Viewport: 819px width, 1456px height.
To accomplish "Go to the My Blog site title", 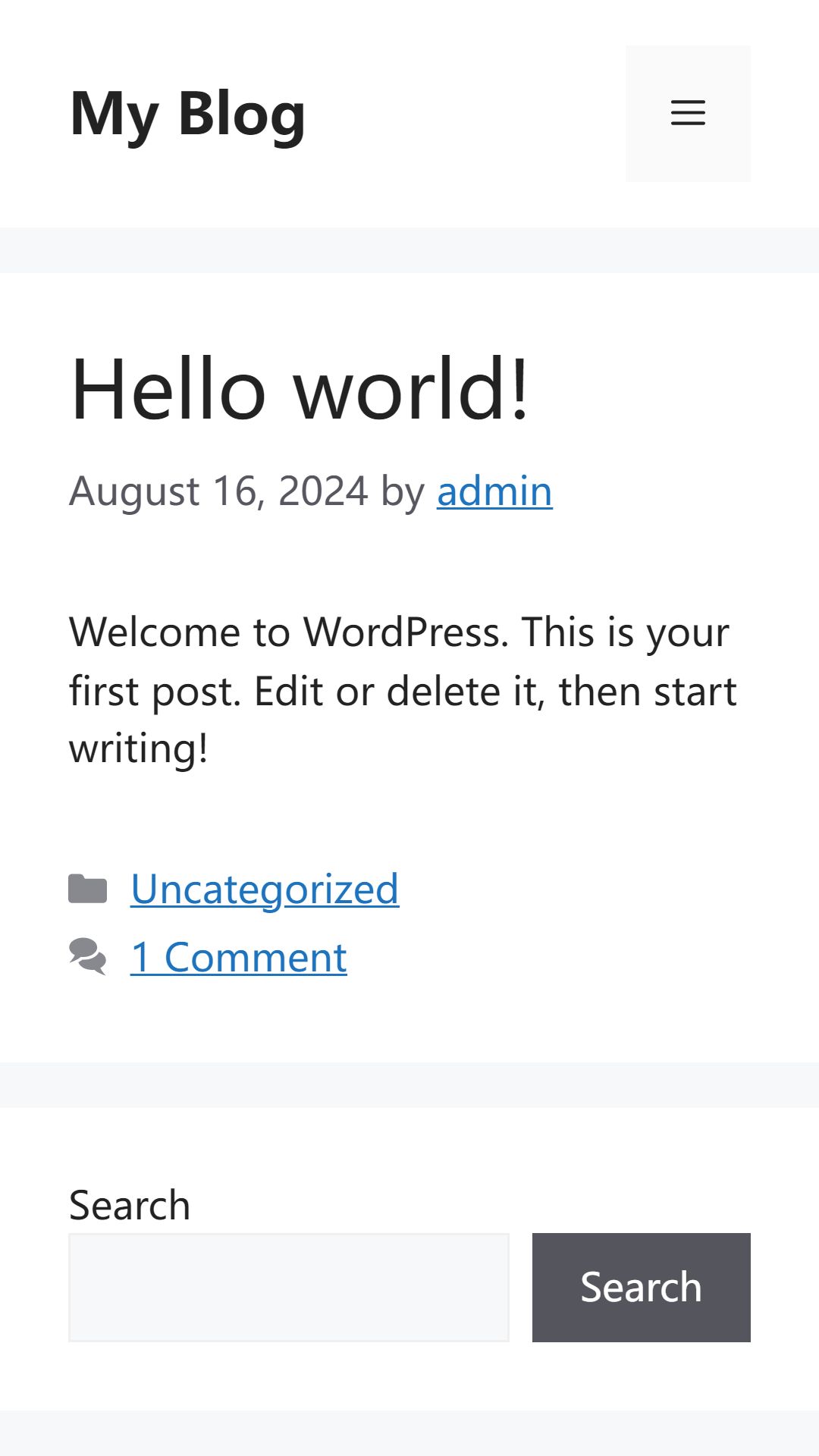I will point(187,114).
